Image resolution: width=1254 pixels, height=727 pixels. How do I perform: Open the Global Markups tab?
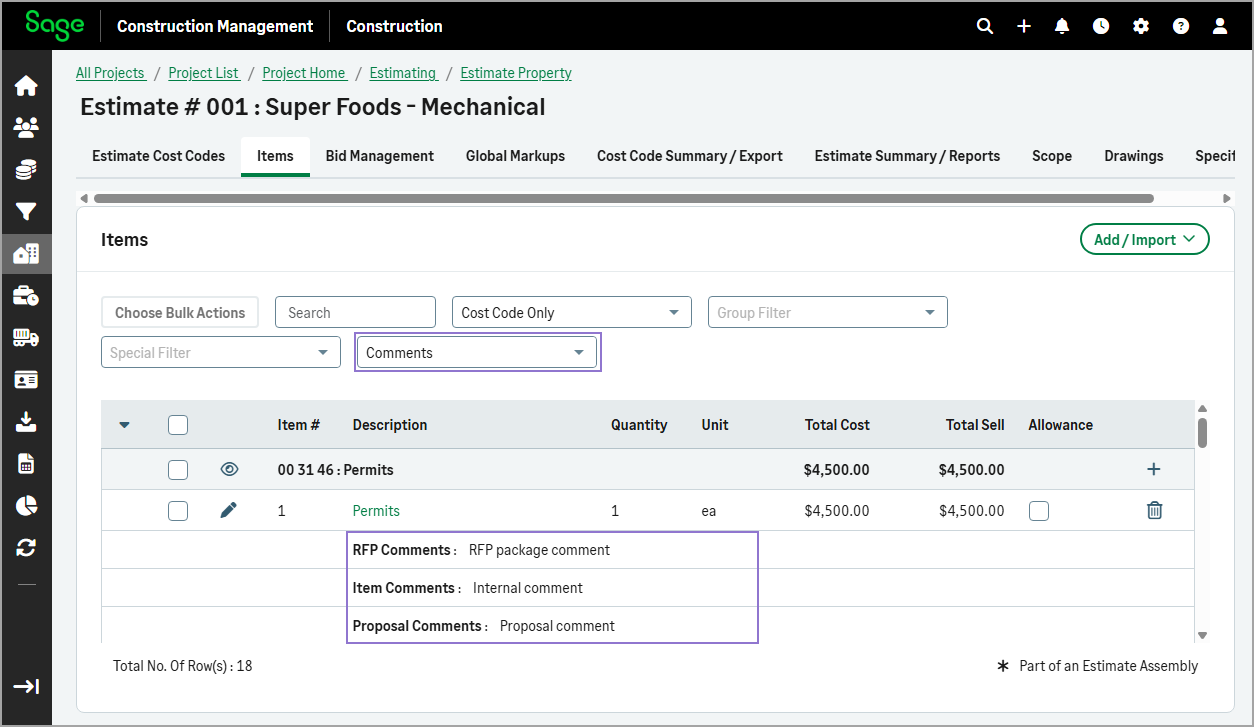(x=515, y=156)
